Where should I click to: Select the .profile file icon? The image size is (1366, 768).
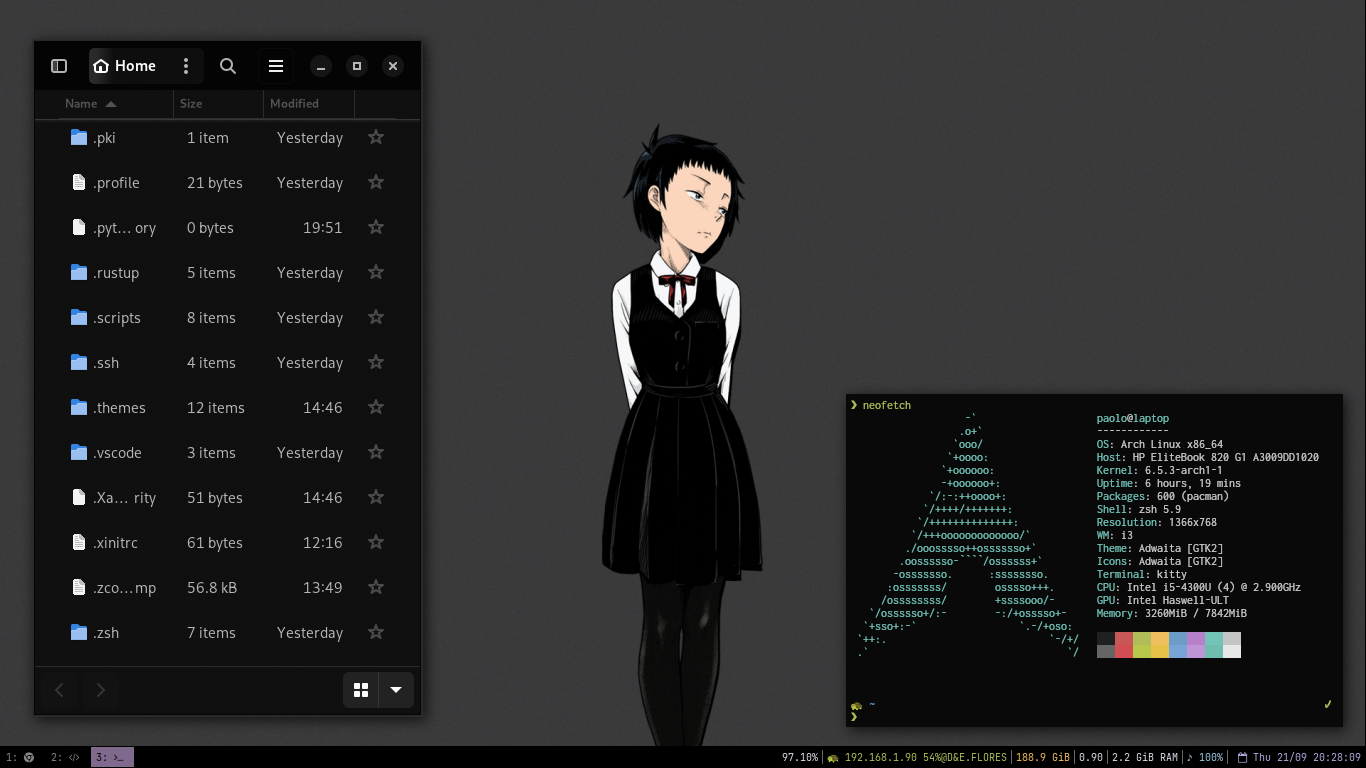(x=79, y=182)
